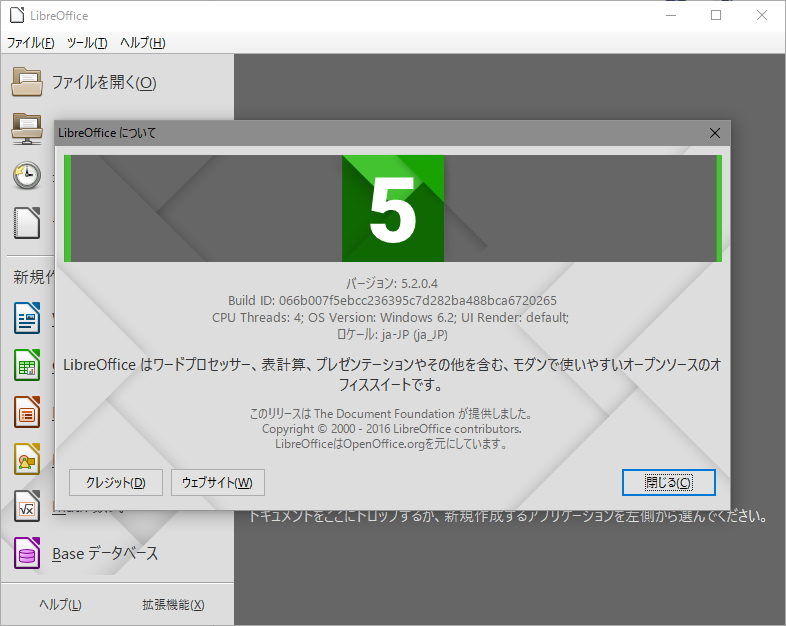Viewport: 786px width, 626px height.
Task: Click the Base データベース label
Action: 105,553
